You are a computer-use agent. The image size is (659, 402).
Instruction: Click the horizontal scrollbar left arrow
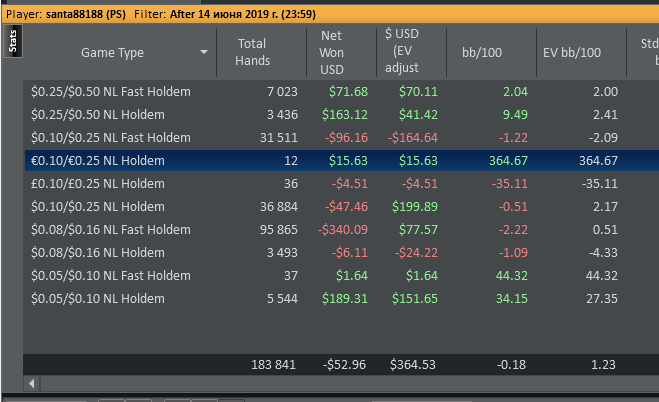pyautogui.click(x=32, y=383)
